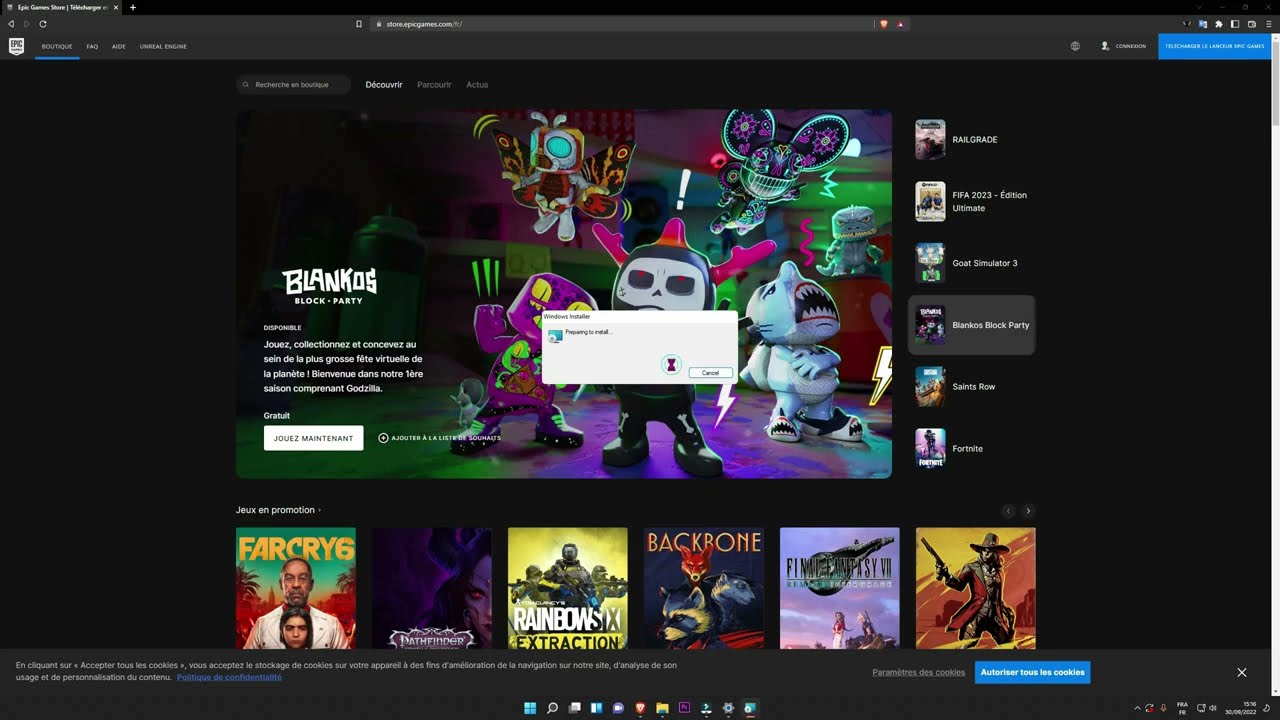
Task: Switch to the Découvrir tab
Action: coord(384,85)
